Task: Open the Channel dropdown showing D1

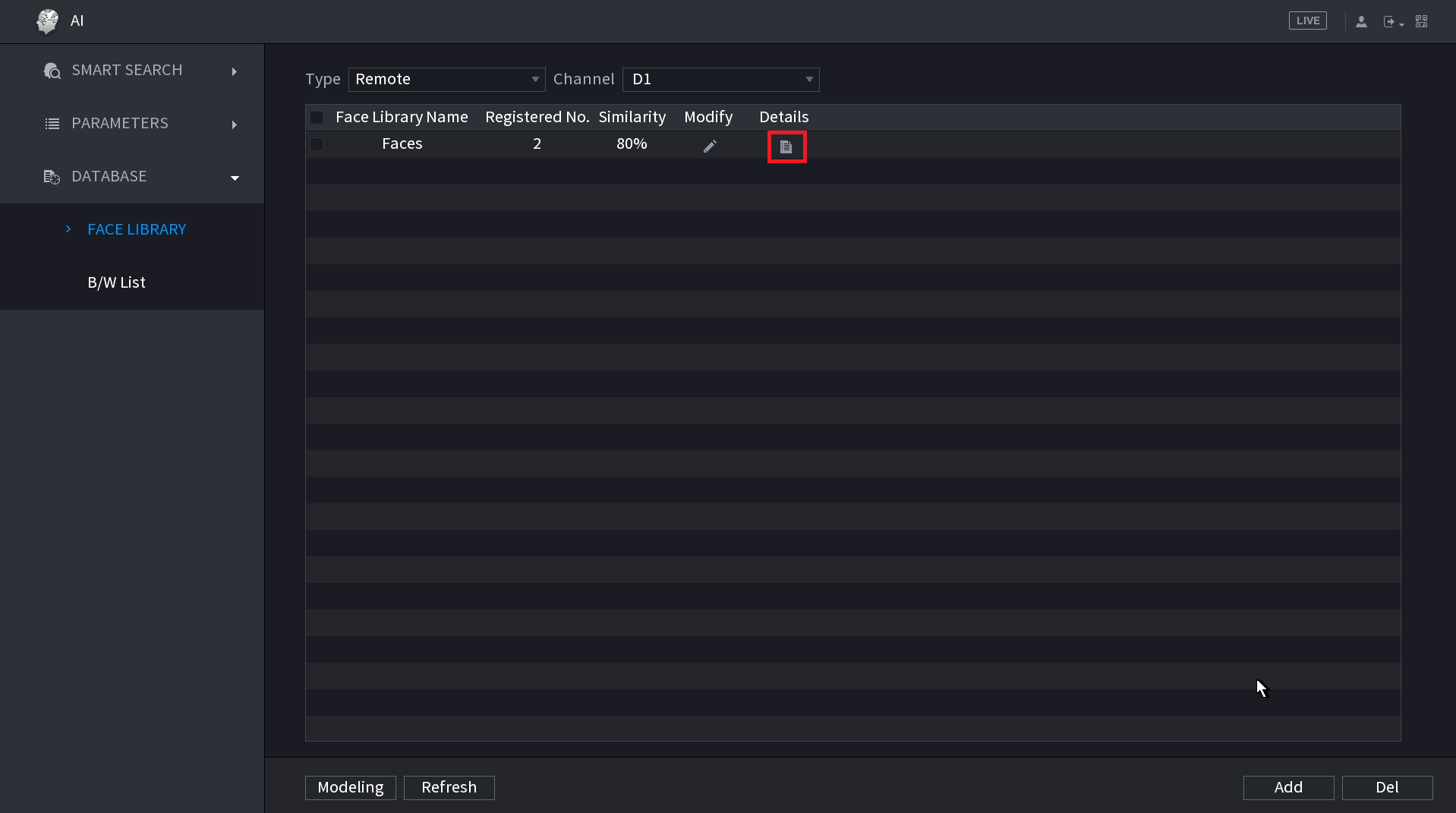Action: click(720, 80)
